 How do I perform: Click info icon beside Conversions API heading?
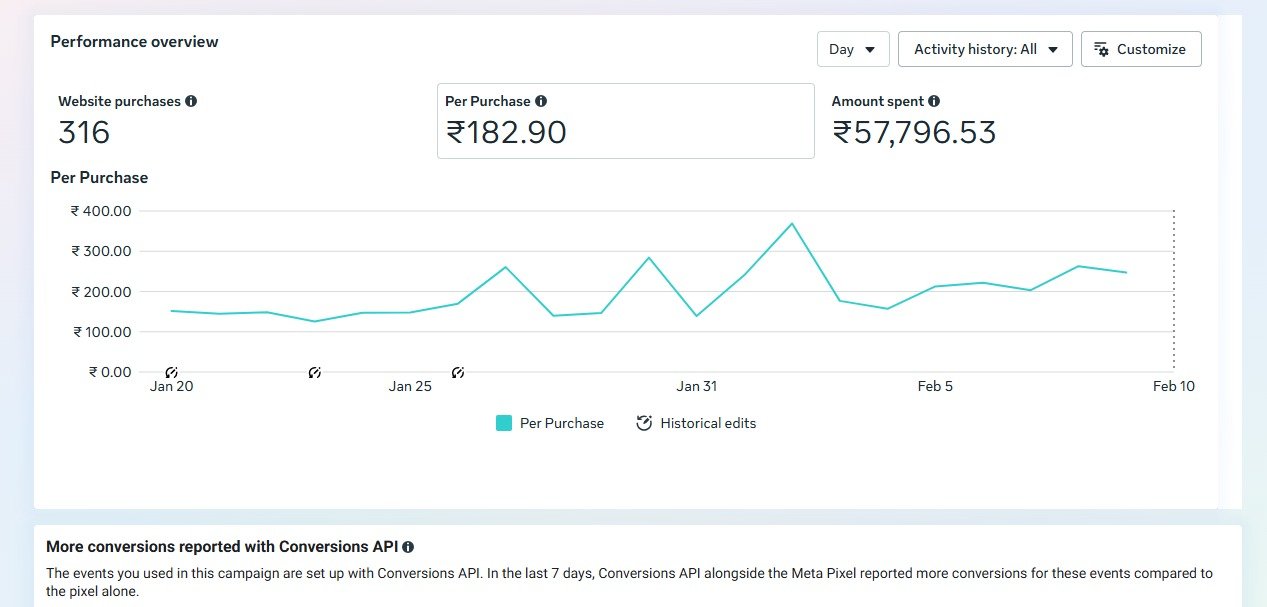(x=408, y=547)
